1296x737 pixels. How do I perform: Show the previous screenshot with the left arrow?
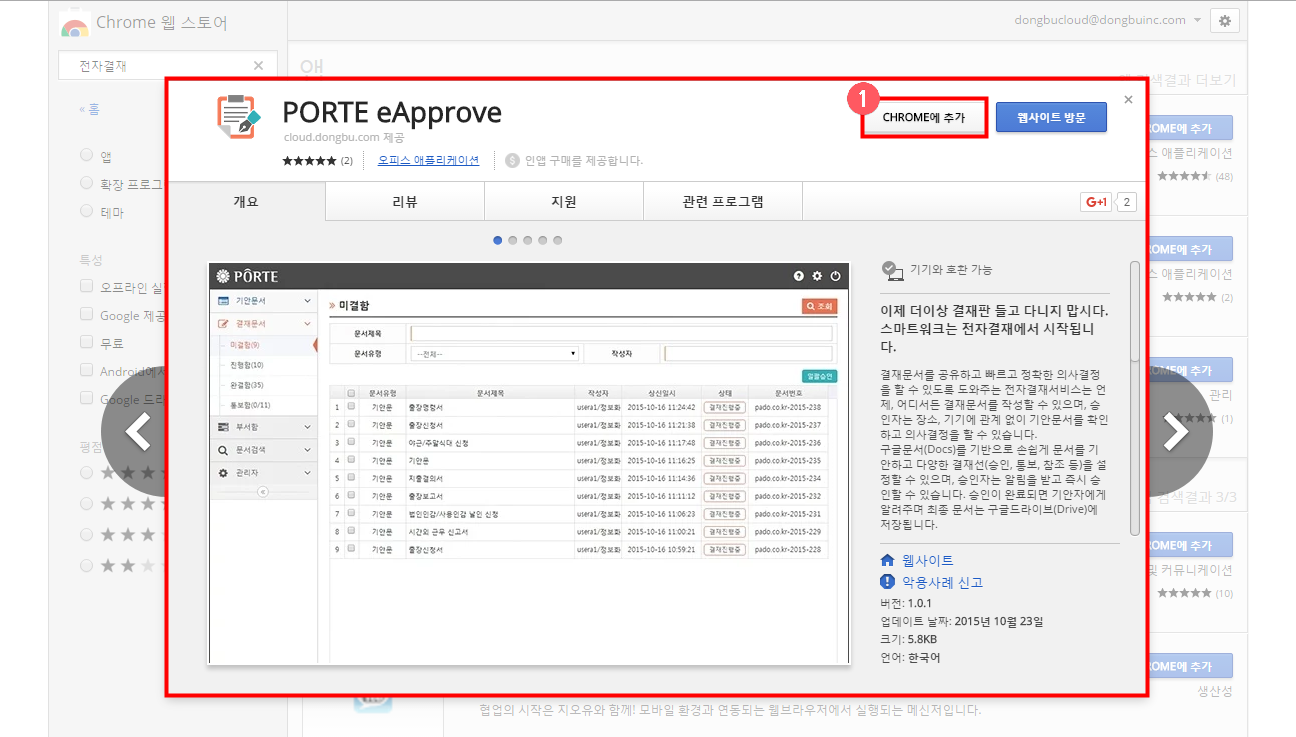[135, 433]
